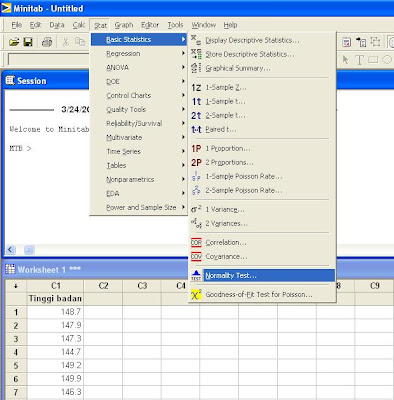
Task: Click the Worksheet 1 grid icon
Action: (x=10, y=269)
